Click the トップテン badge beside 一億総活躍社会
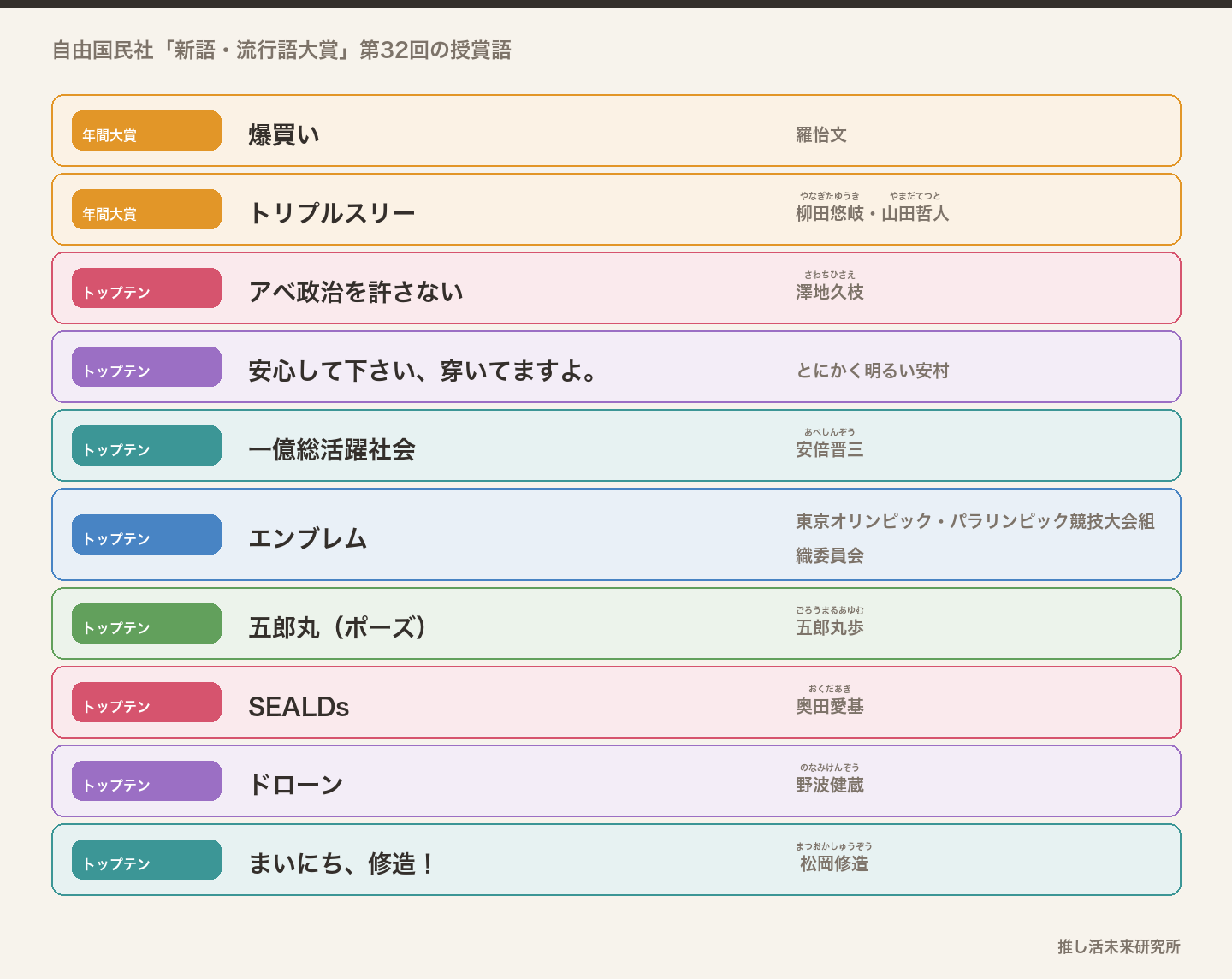The width and height of the screenshot is (1232, 979). pyautogui.click(x=146, y=446)
